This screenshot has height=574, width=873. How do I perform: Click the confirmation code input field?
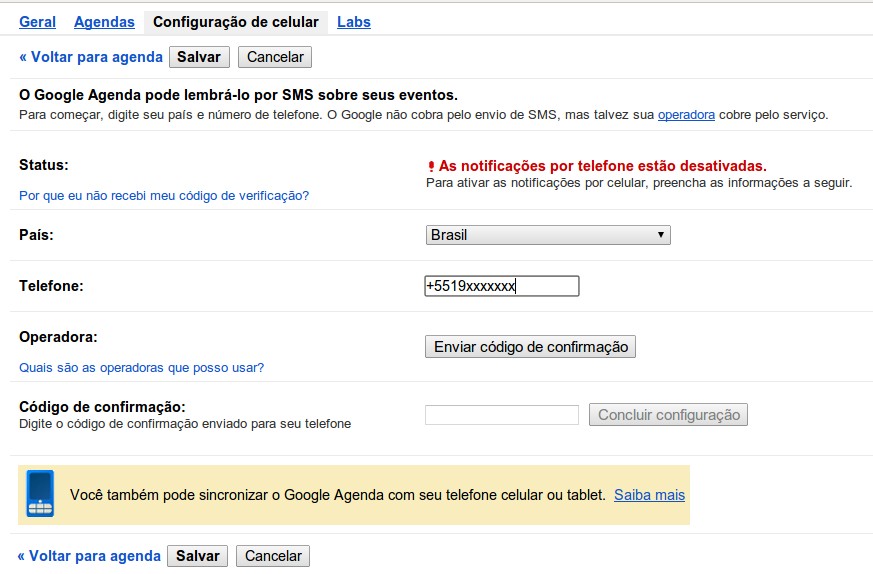502,415
